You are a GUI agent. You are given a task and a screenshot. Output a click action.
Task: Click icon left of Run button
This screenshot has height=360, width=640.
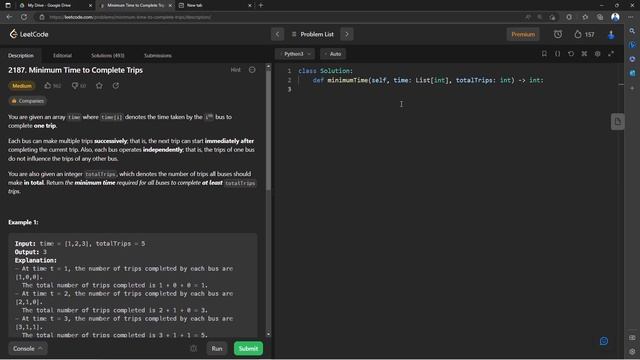pyautogui.click(x=193, y=349)
